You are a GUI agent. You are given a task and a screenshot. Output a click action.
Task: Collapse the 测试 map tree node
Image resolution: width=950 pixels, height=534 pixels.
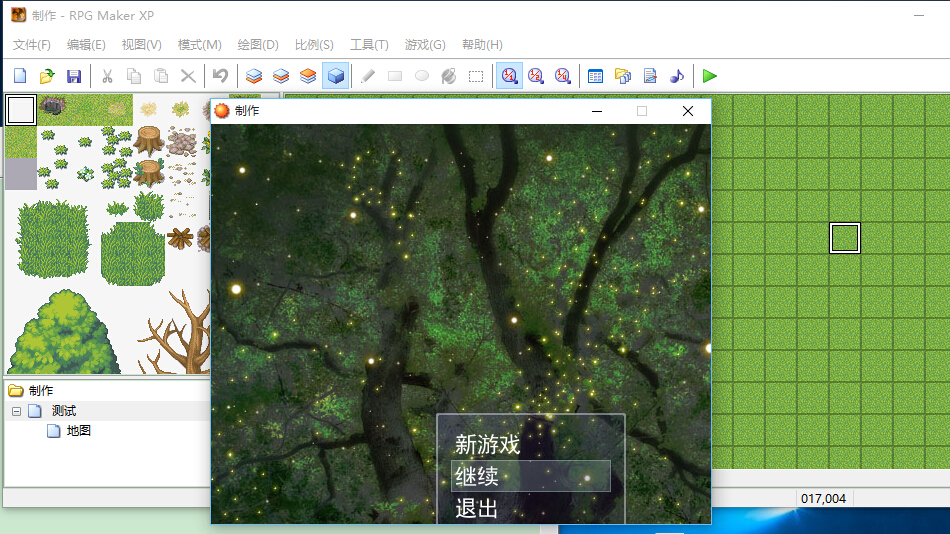pyautogui.click(x=16, y=412)
